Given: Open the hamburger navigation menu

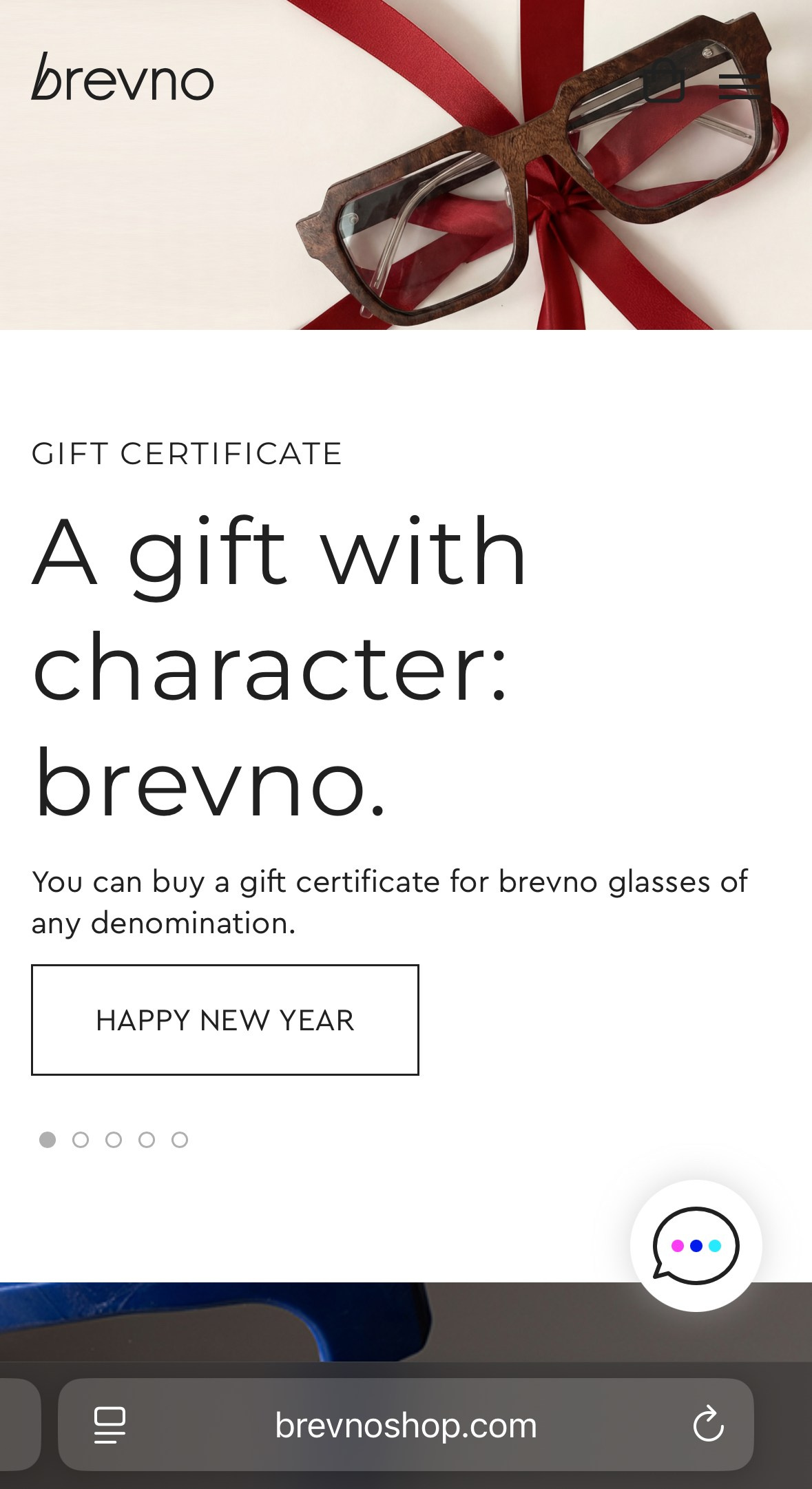Looking at the screenshot, I should coord(739,87).
